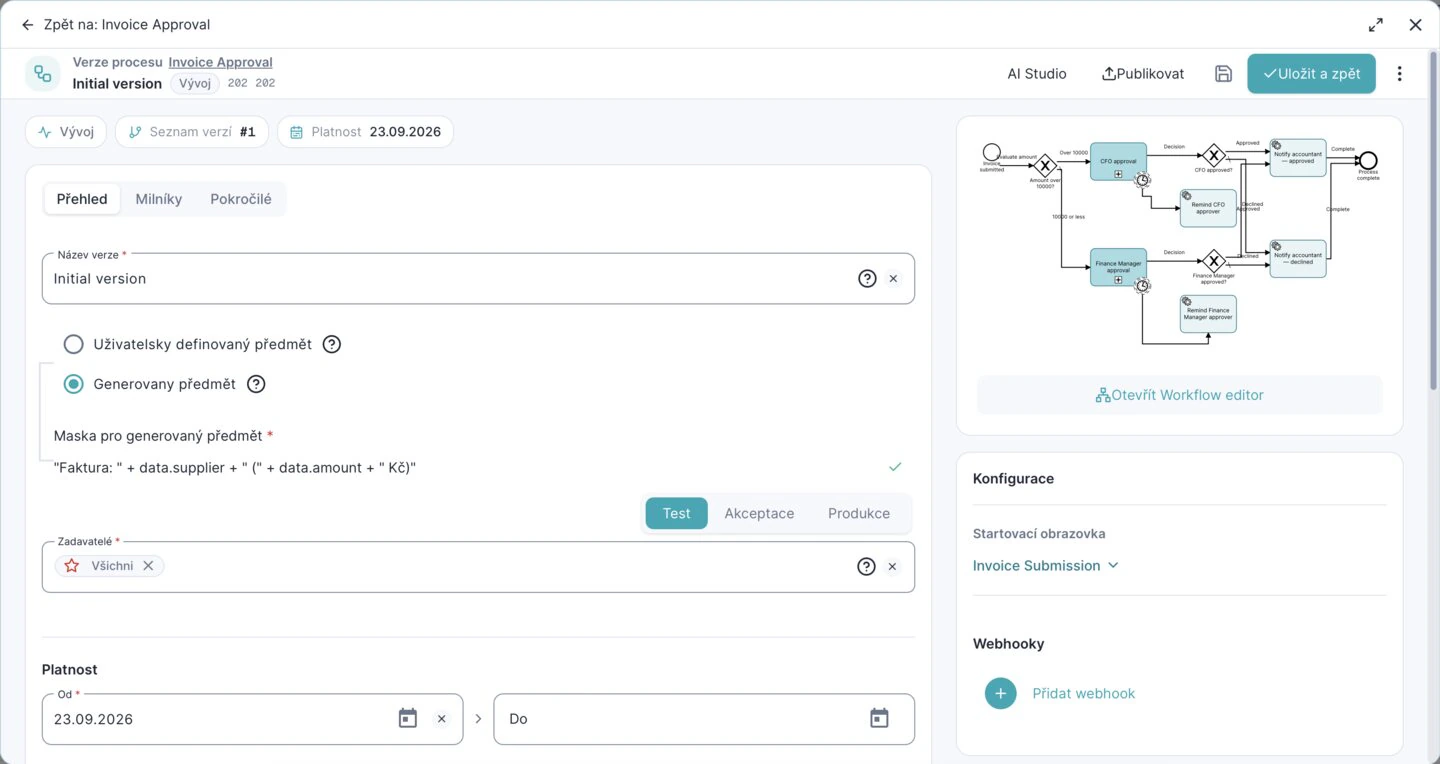The height and width of the screenshot is (764, 1440).
Task: Expand the Invoice Submission start screen dropdown
Action: [x=1046, y=566]
